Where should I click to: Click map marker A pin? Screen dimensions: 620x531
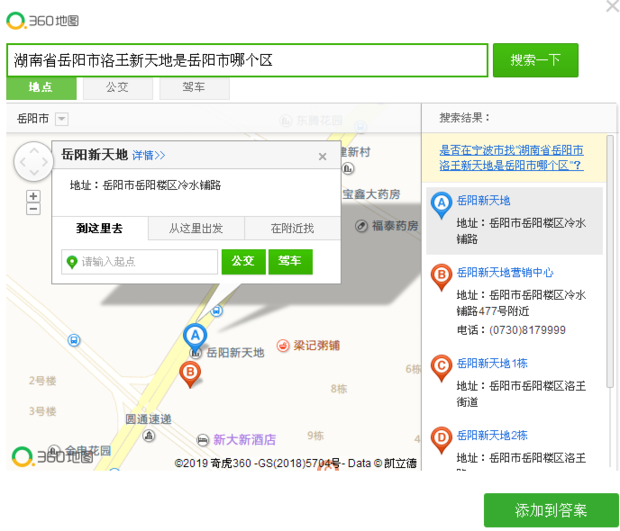[195, 338]
